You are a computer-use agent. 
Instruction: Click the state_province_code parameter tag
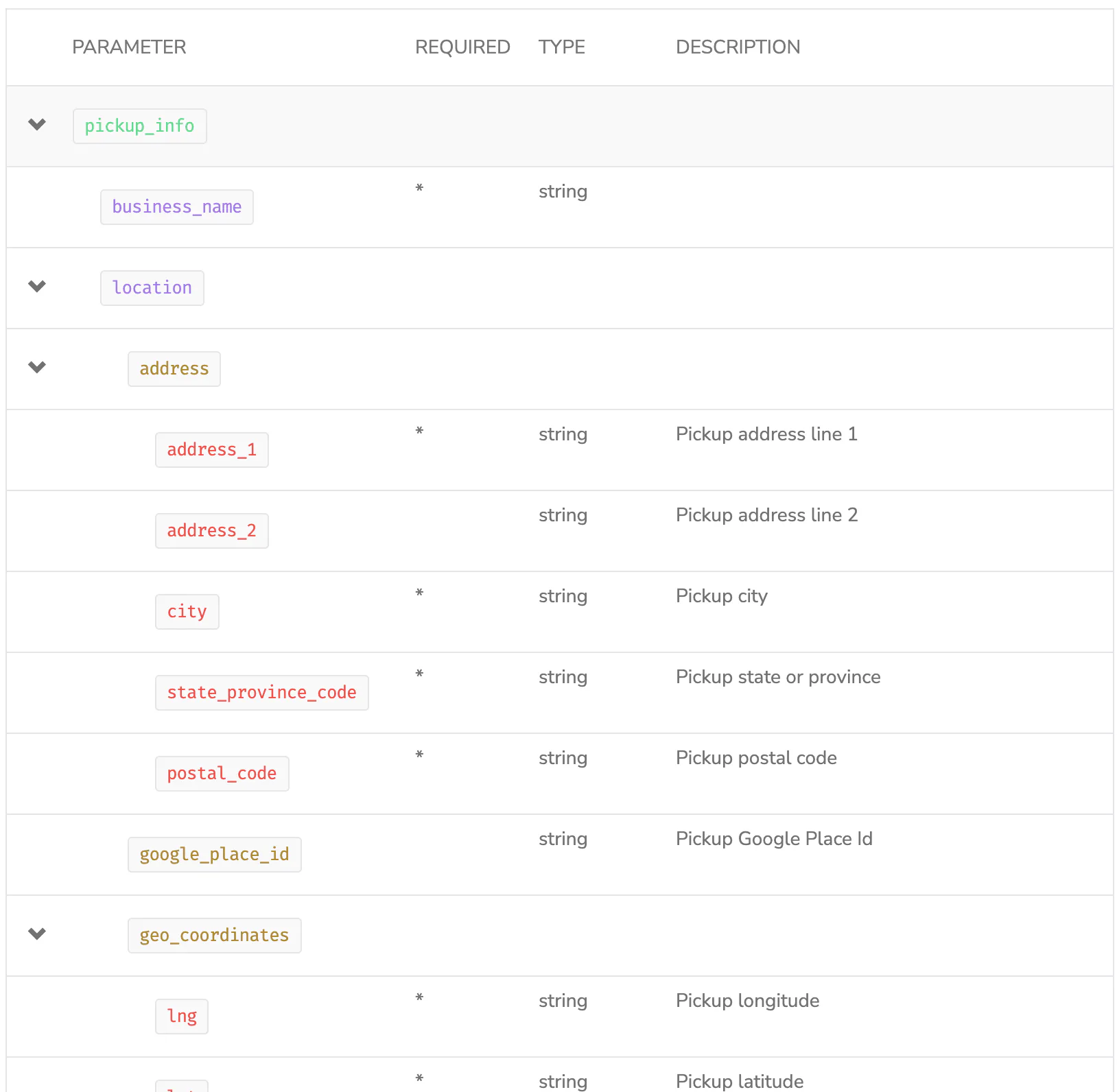click(x=262, y=693)
